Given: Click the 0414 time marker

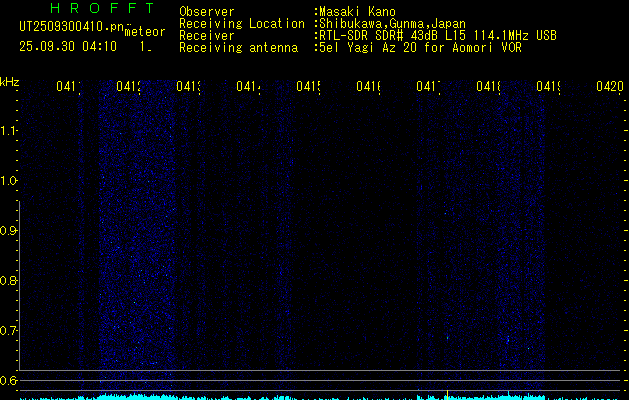Looking at the screenshot, I should point(248,86).
